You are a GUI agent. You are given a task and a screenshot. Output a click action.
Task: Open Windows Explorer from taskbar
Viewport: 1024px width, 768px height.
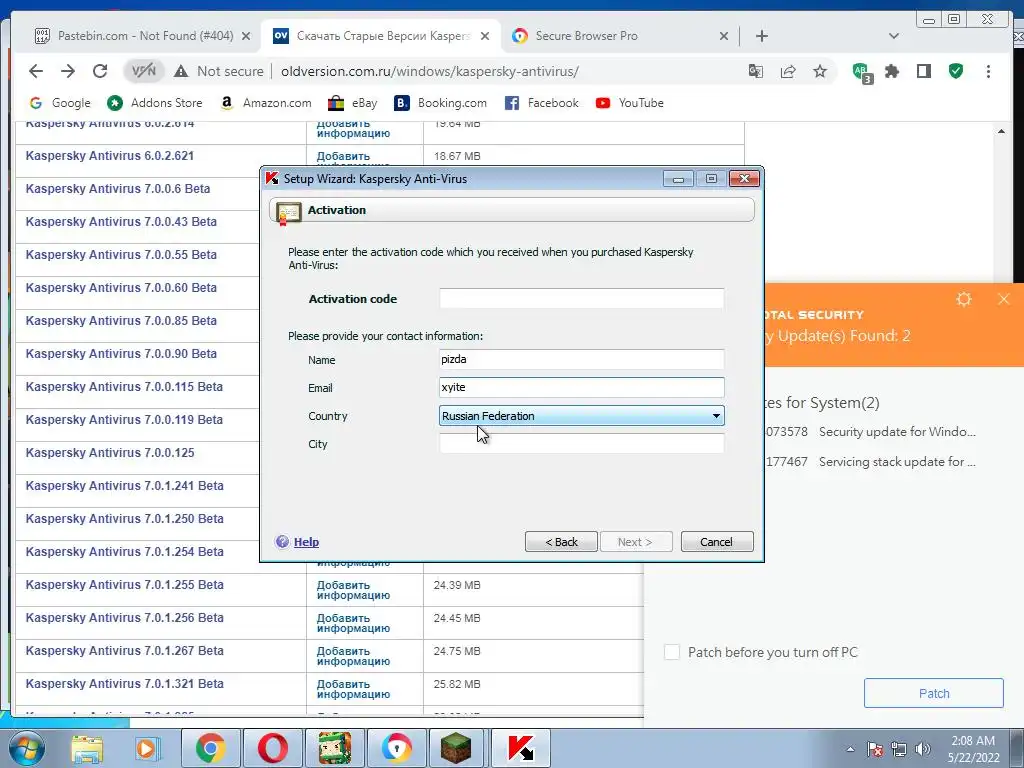pyautogui.click(x=87, y=748)
